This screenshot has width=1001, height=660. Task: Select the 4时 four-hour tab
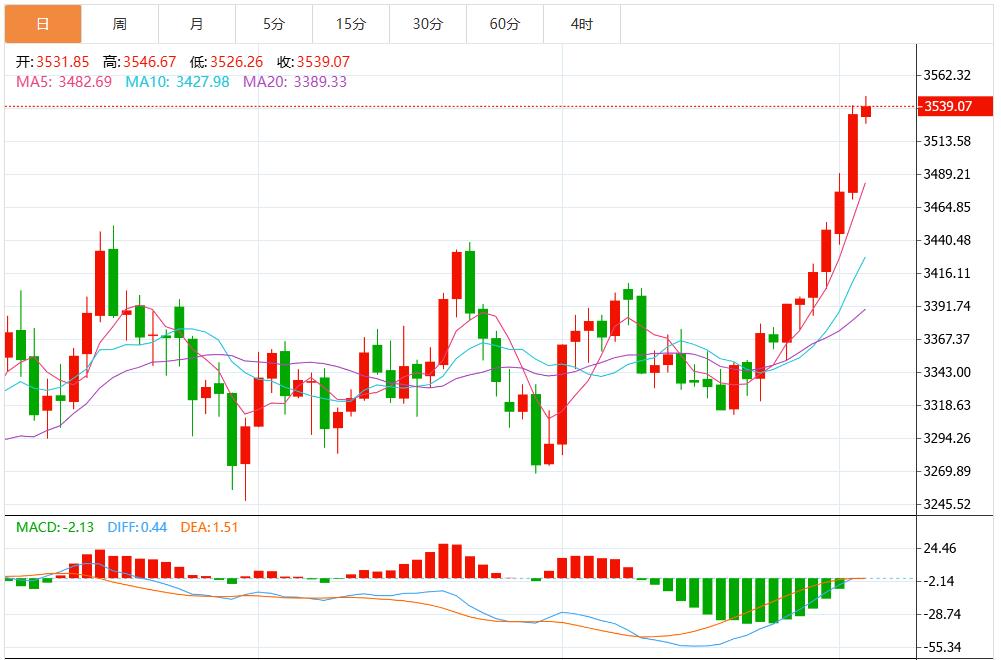pyautogui.click(x=581, y=24)
